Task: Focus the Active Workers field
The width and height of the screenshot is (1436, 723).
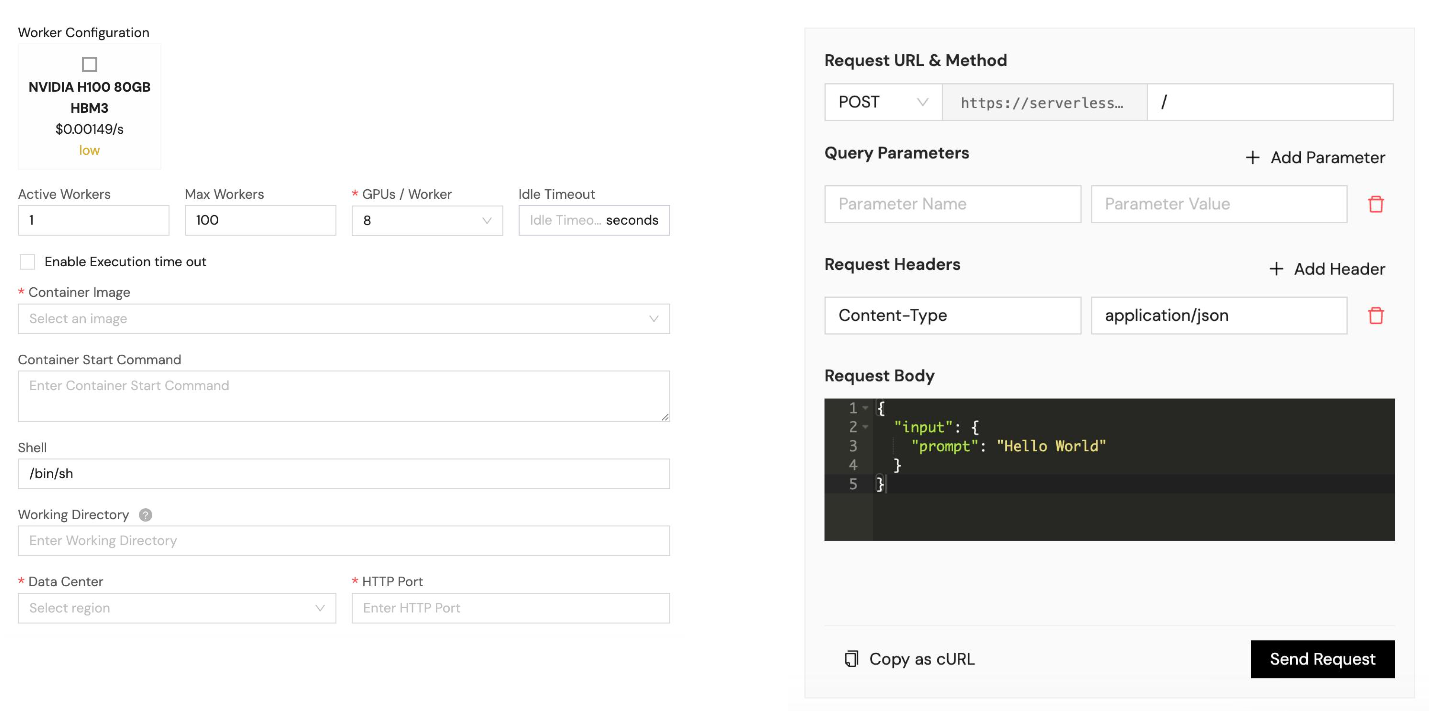Action: click(x=94, y=220)
